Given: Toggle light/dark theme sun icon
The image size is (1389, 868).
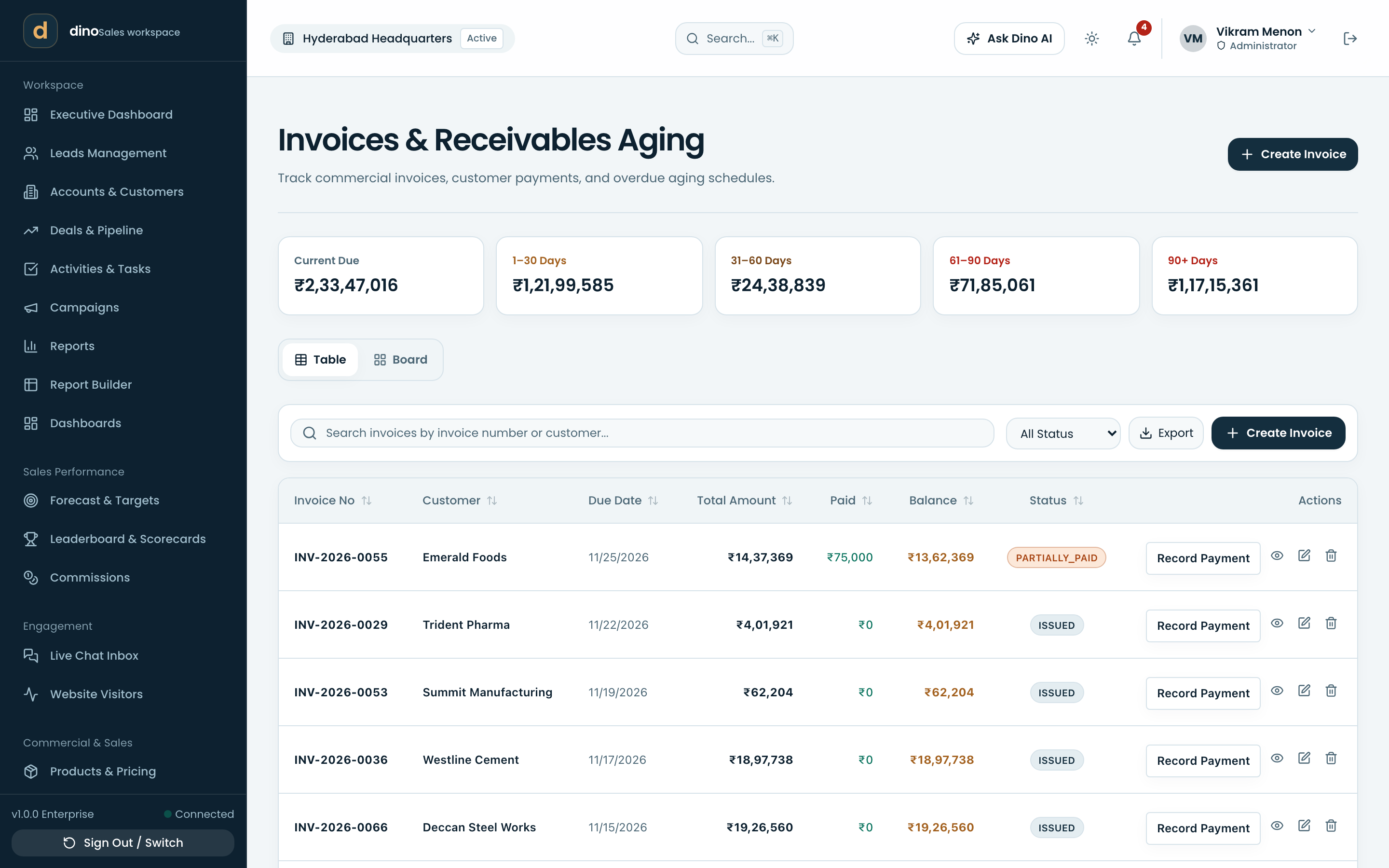Looking at the screenshot, I should 1092,39.
